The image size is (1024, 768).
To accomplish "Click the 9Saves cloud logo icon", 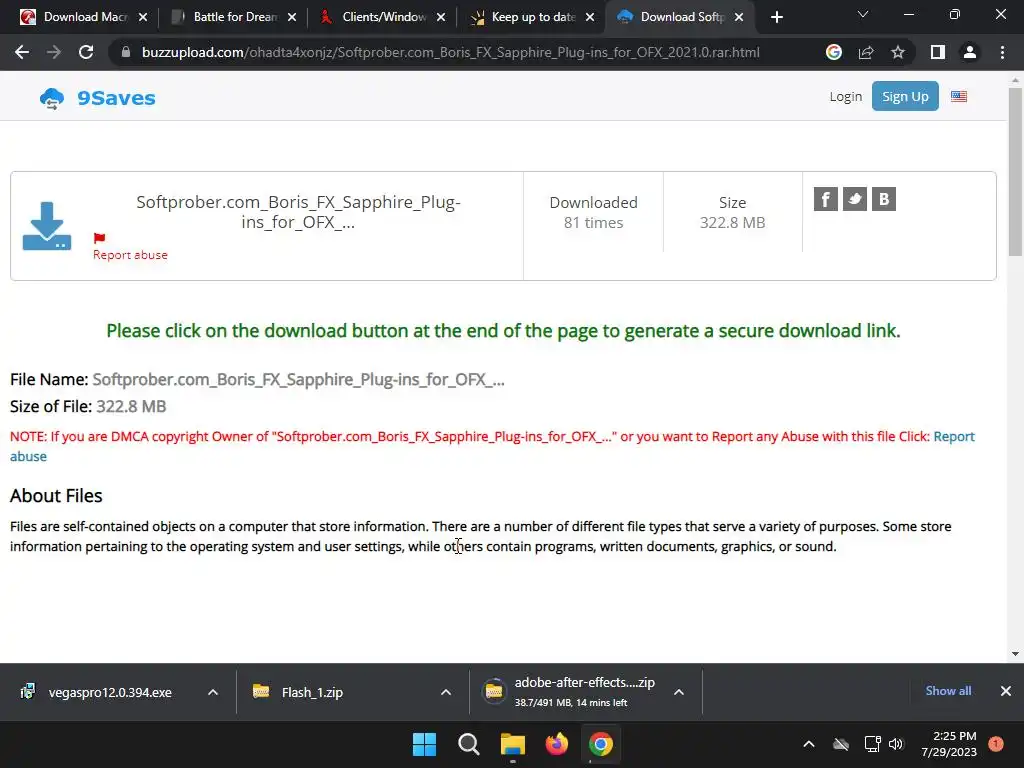I will (52, 99).
